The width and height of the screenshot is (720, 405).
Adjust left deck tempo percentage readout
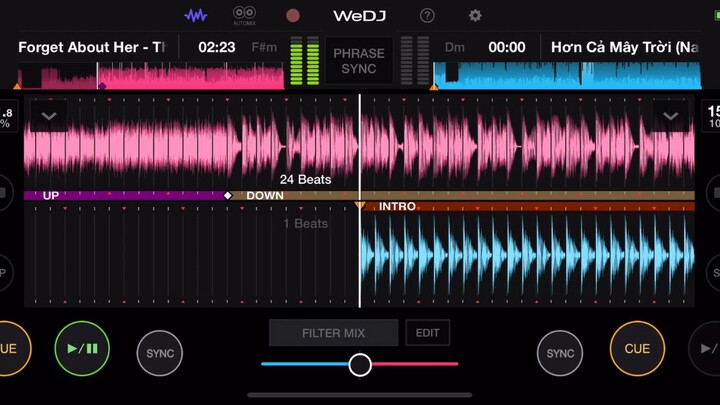click(x=7, y=118)
